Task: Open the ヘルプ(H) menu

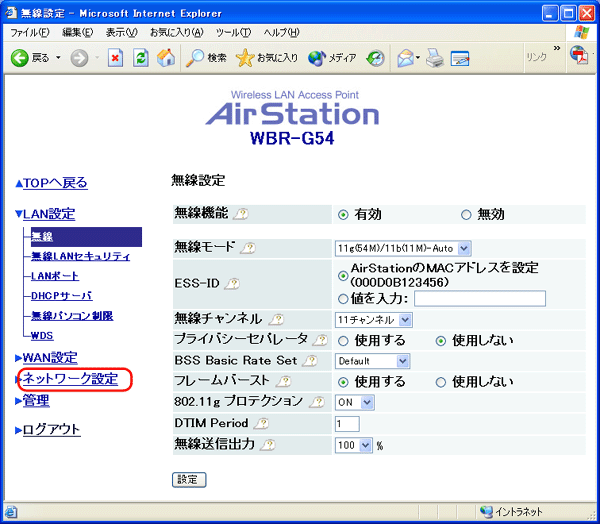Action: (281, 33)
